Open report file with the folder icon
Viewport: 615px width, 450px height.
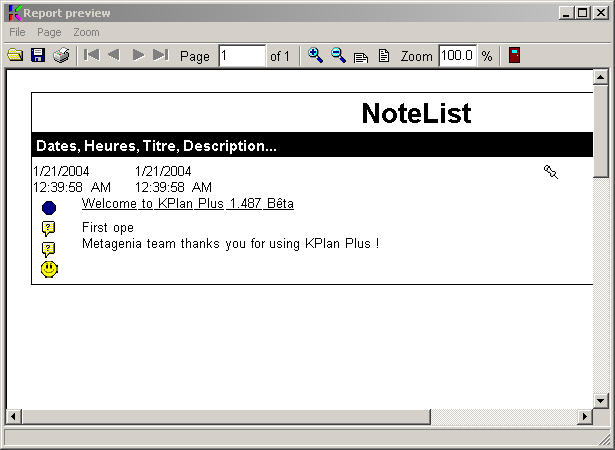click(15, 55)
